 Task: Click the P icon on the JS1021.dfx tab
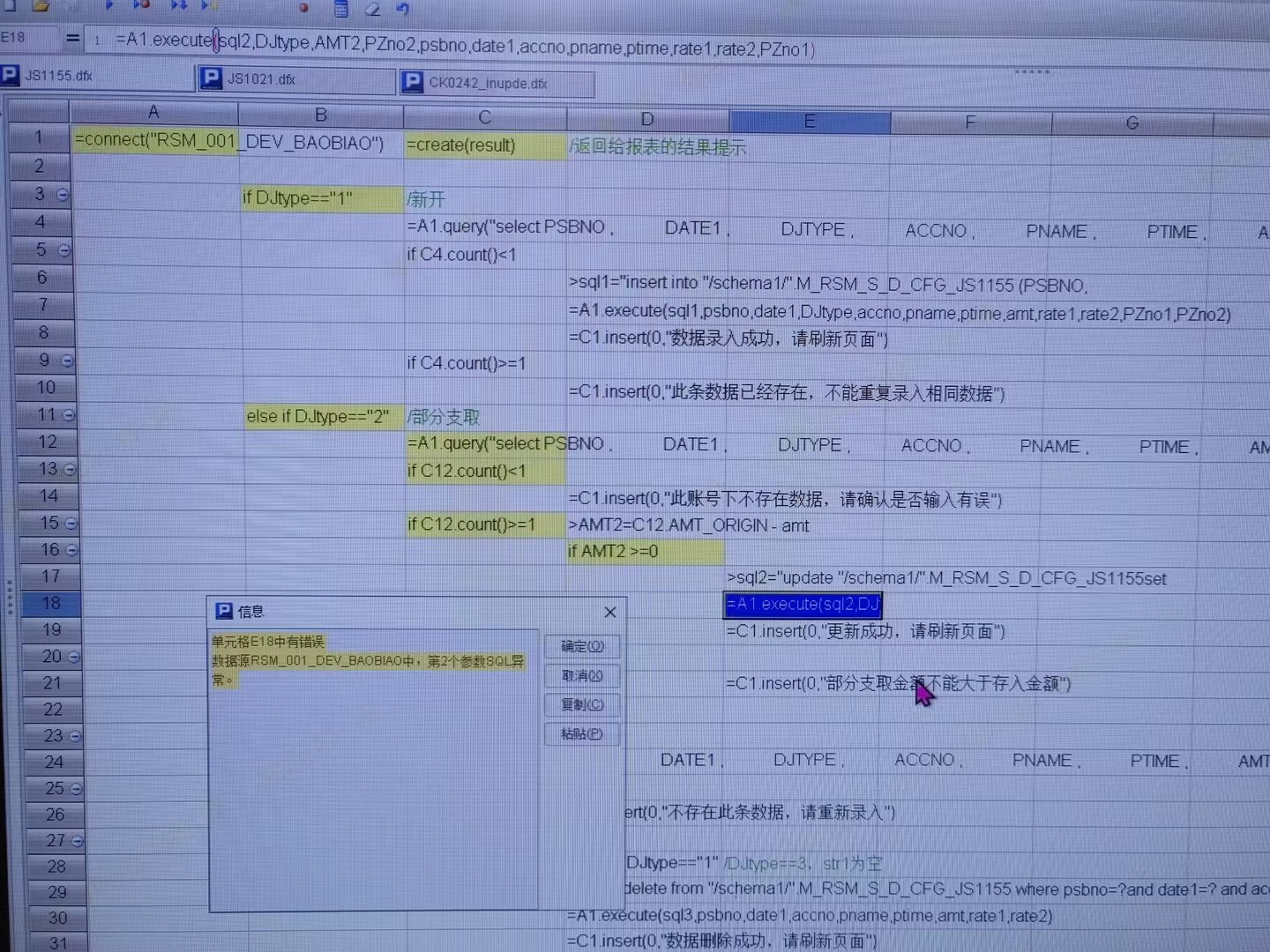[212, 78]
